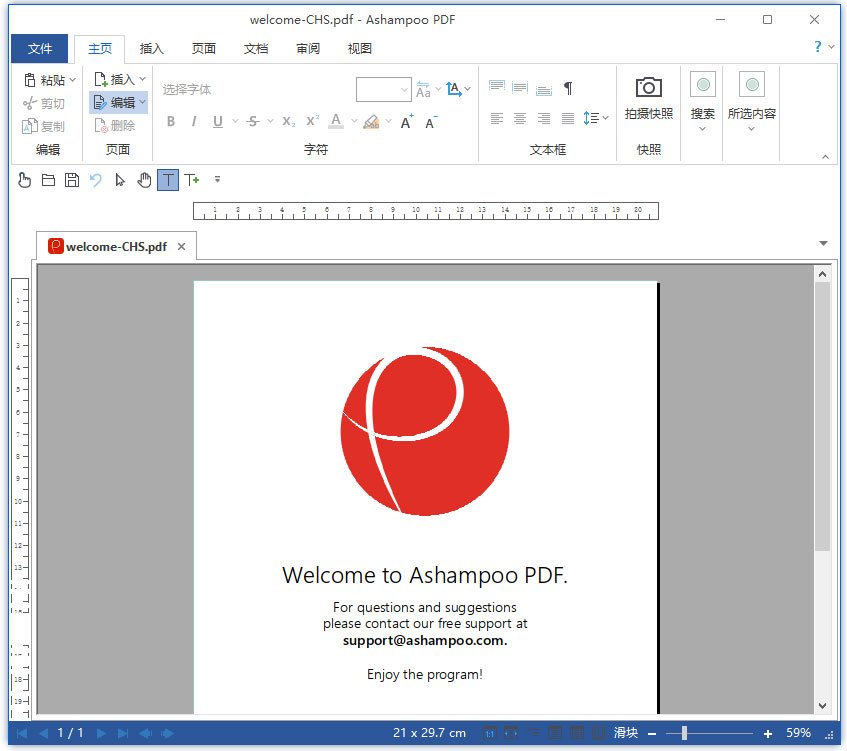
Task: Switch to the 主页 tab
Action: (100, 49)
